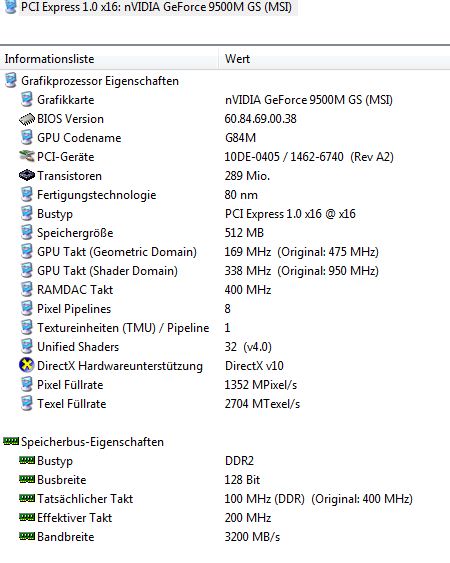Click the 400 MHz RAMDAC value
This screenshot has height=563, width=450.
click(x=248, y=290)
